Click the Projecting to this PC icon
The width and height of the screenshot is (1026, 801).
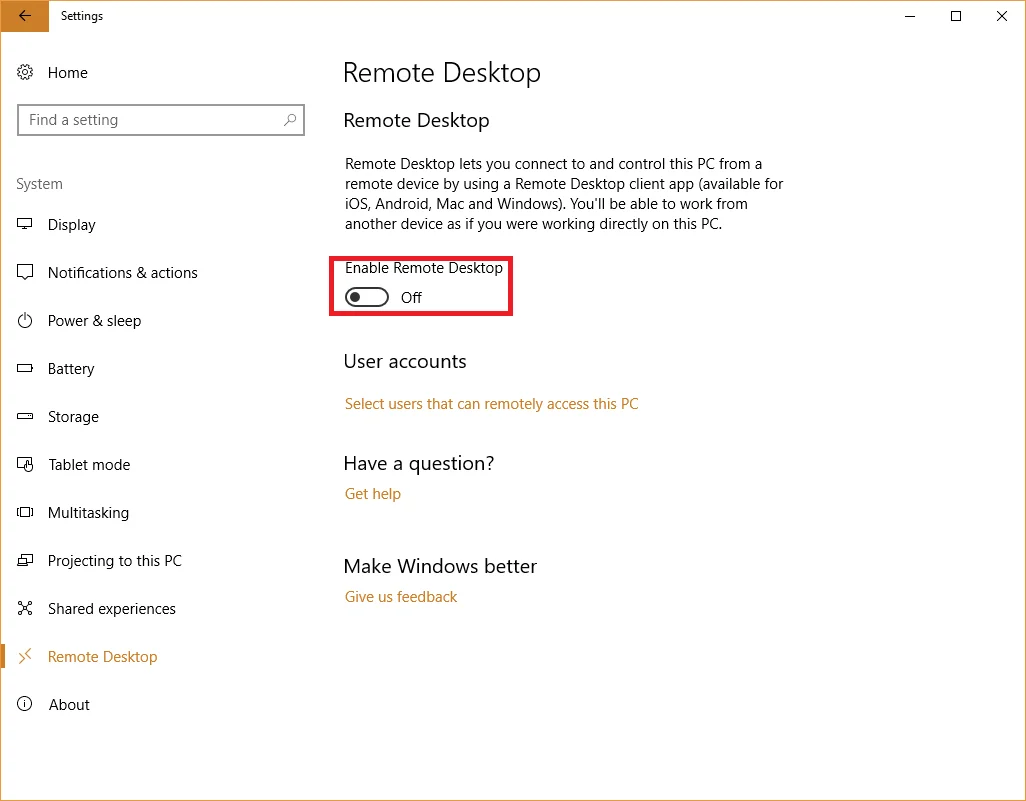[25, 560]
